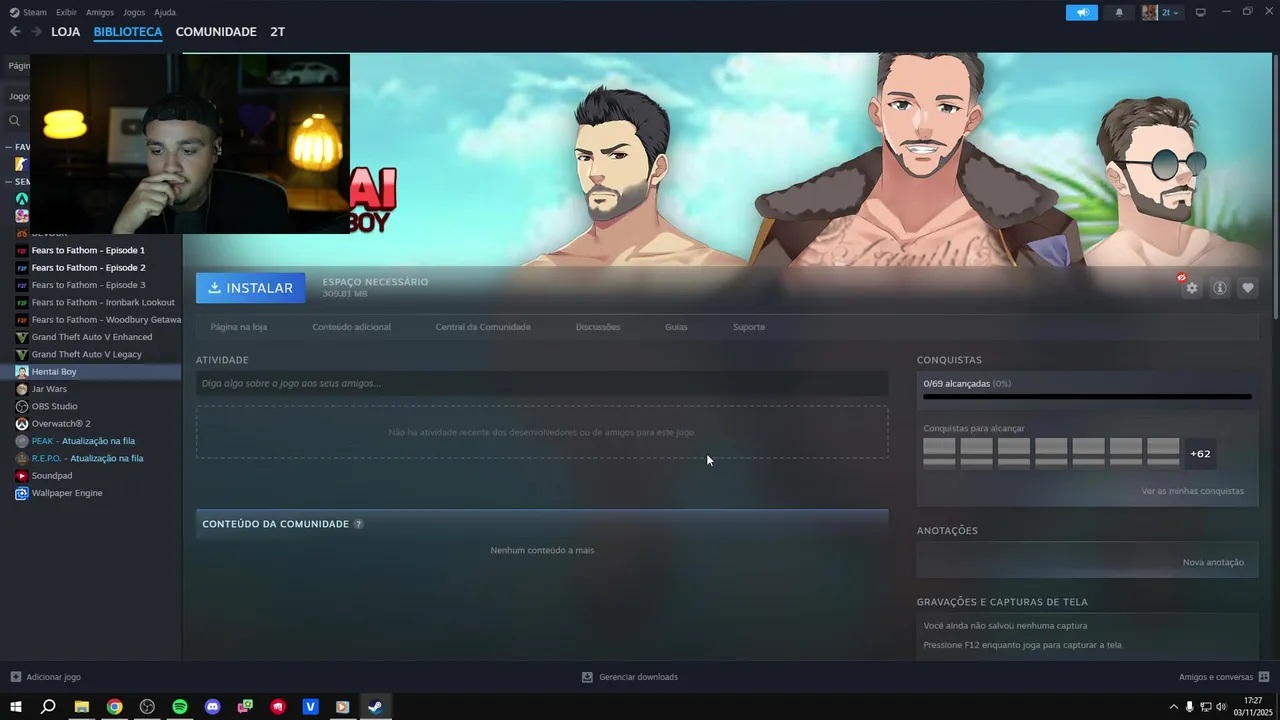Viewport: 1280px width, 720px height.
Task: Go forward with the right arrow
Action: click(36, 32)
